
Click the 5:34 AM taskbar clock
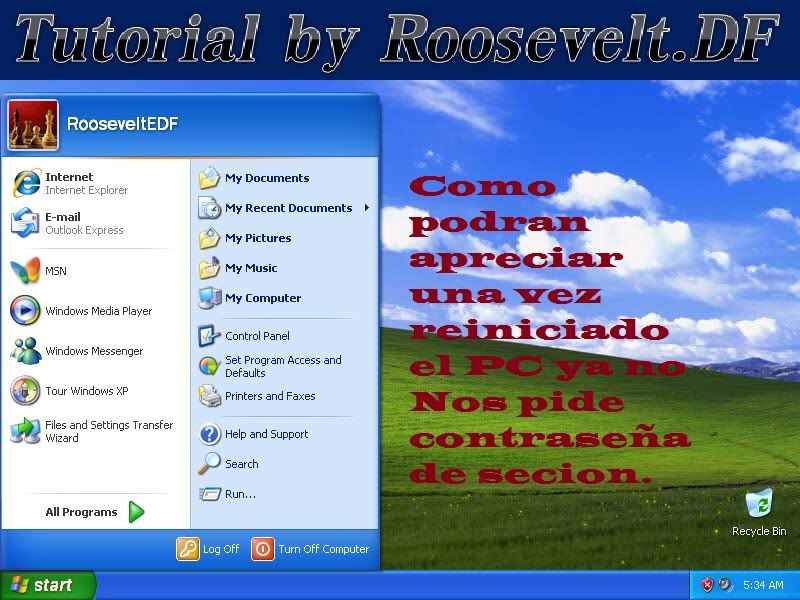pos(763,585)
